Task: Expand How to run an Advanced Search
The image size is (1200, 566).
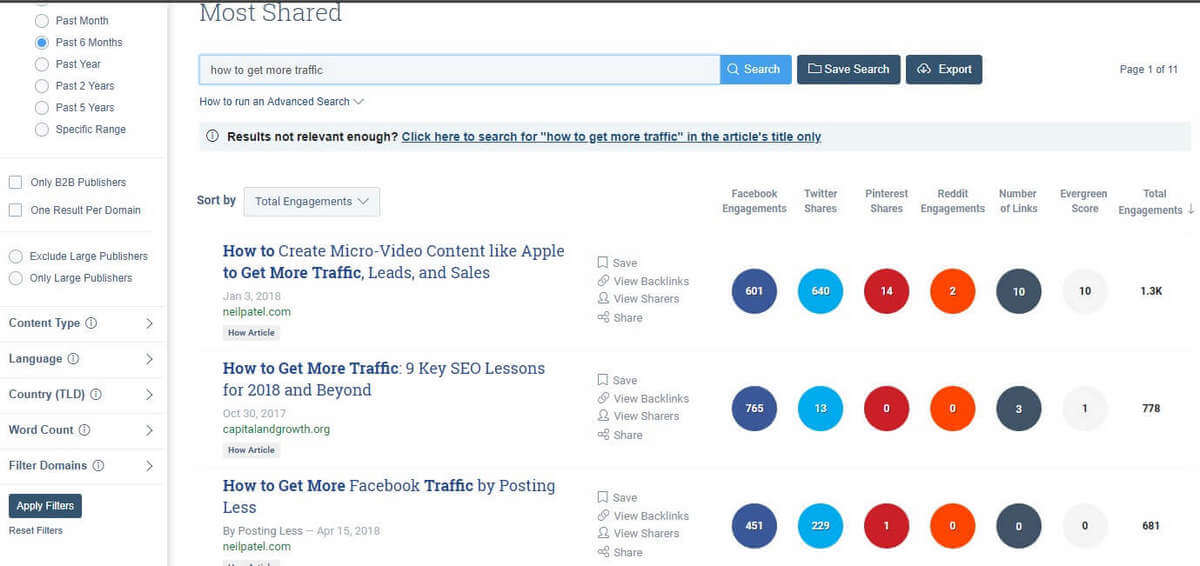Action: point(281,102)
